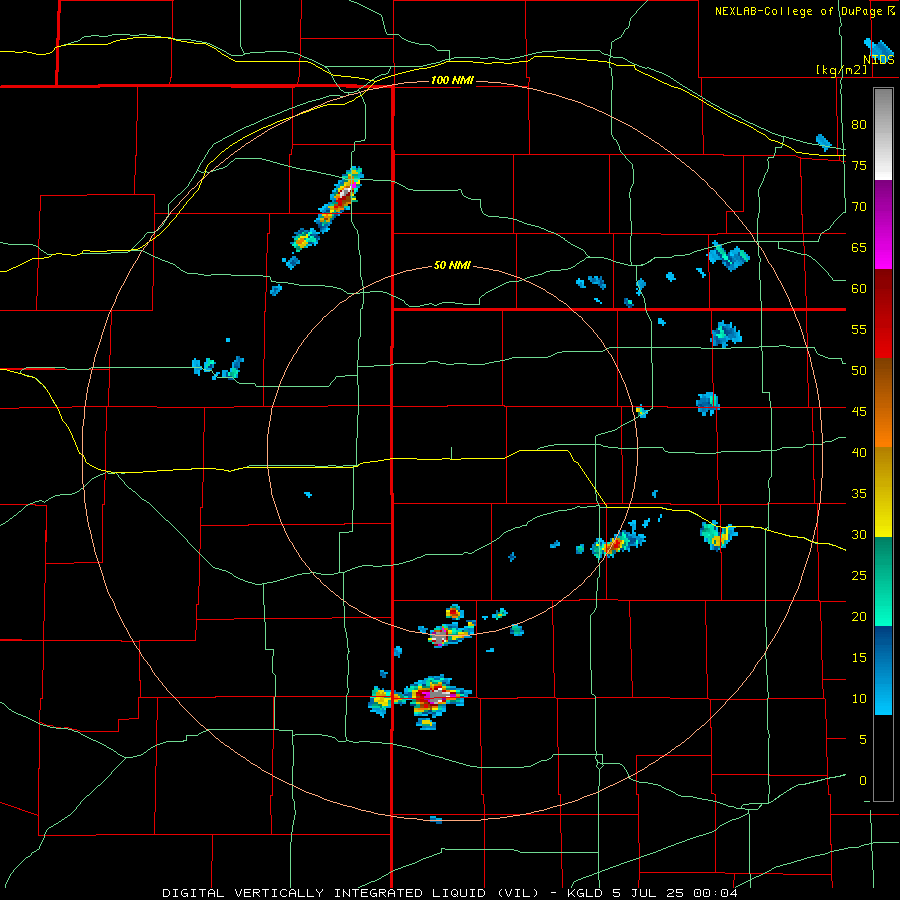900x900 pixels.
Task: Click the 65 value on the scale
Action: [859, 247]
